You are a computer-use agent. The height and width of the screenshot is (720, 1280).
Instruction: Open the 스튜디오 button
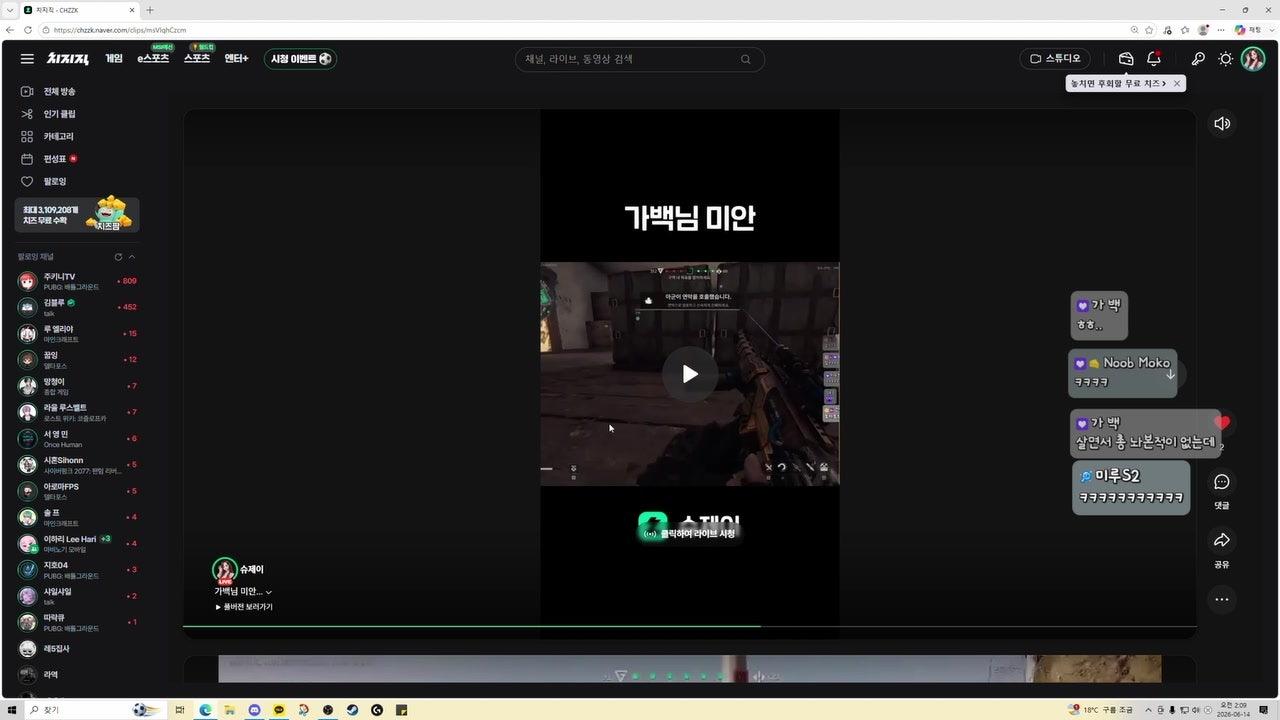[x=1055, y=59]
